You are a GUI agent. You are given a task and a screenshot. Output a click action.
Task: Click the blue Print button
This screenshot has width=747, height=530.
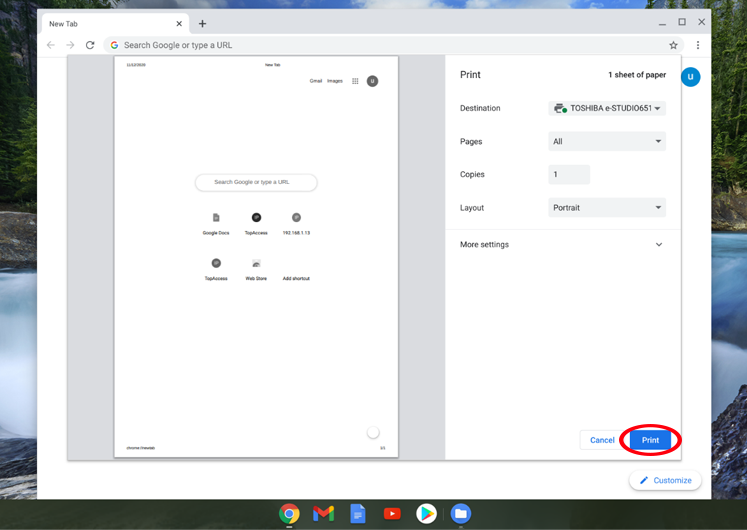[650, 440]
